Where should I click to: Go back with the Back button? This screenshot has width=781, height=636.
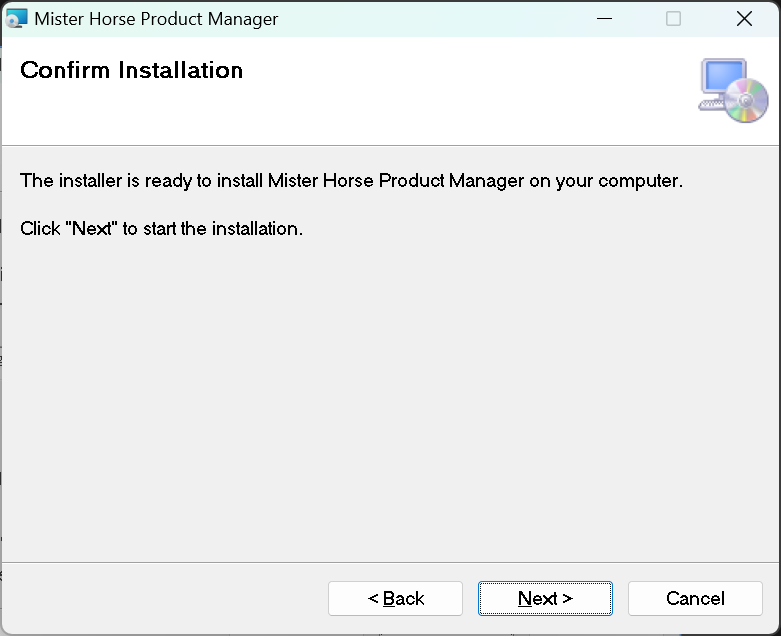(395, 598)
